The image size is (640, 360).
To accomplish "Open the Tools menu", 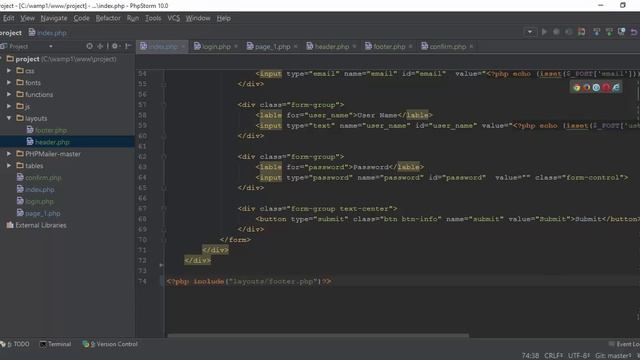I will click(153, 18).
